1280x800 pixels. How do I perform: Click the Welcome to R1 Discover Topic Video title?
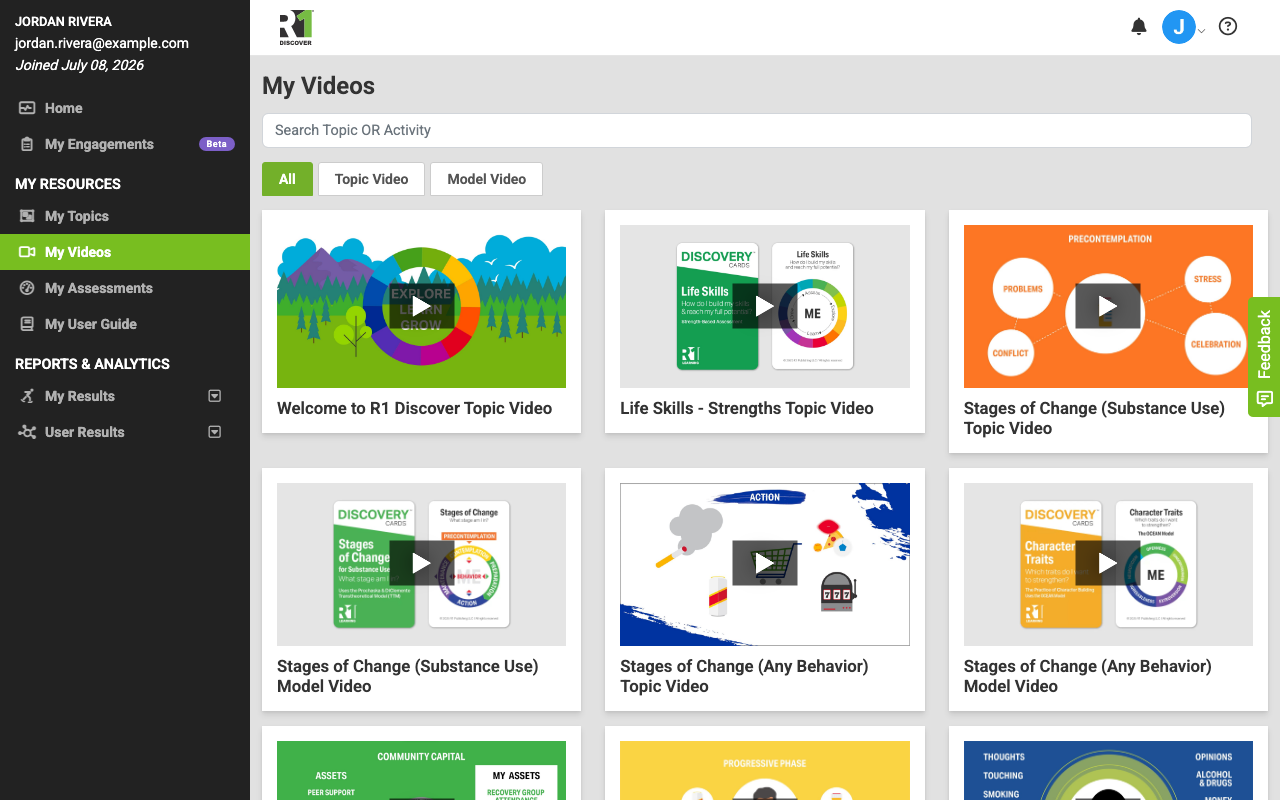(x=414, y=408)
